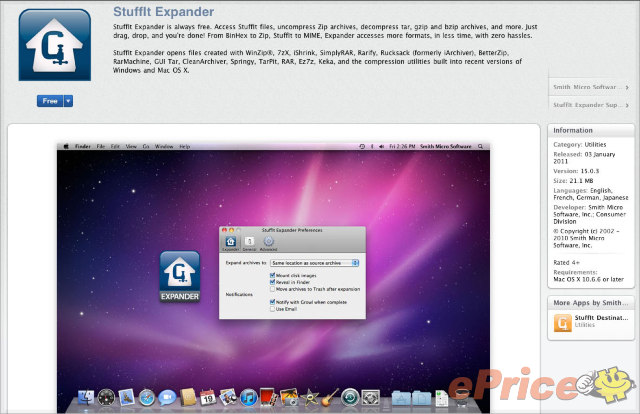
Task: Open iChat speech-bubble icon in the dock
Action: pyautogui.click(x=167, y=397)
